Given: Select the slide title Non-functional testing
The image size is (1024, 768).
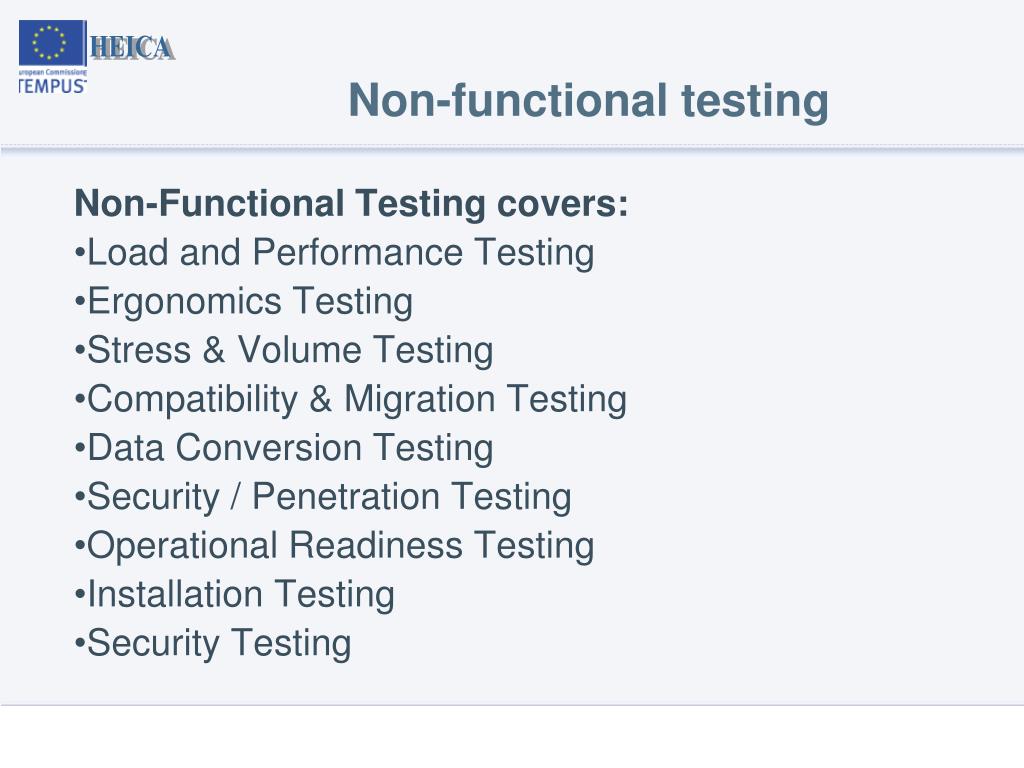Looking at the screenshot, I should coord(588,101).
